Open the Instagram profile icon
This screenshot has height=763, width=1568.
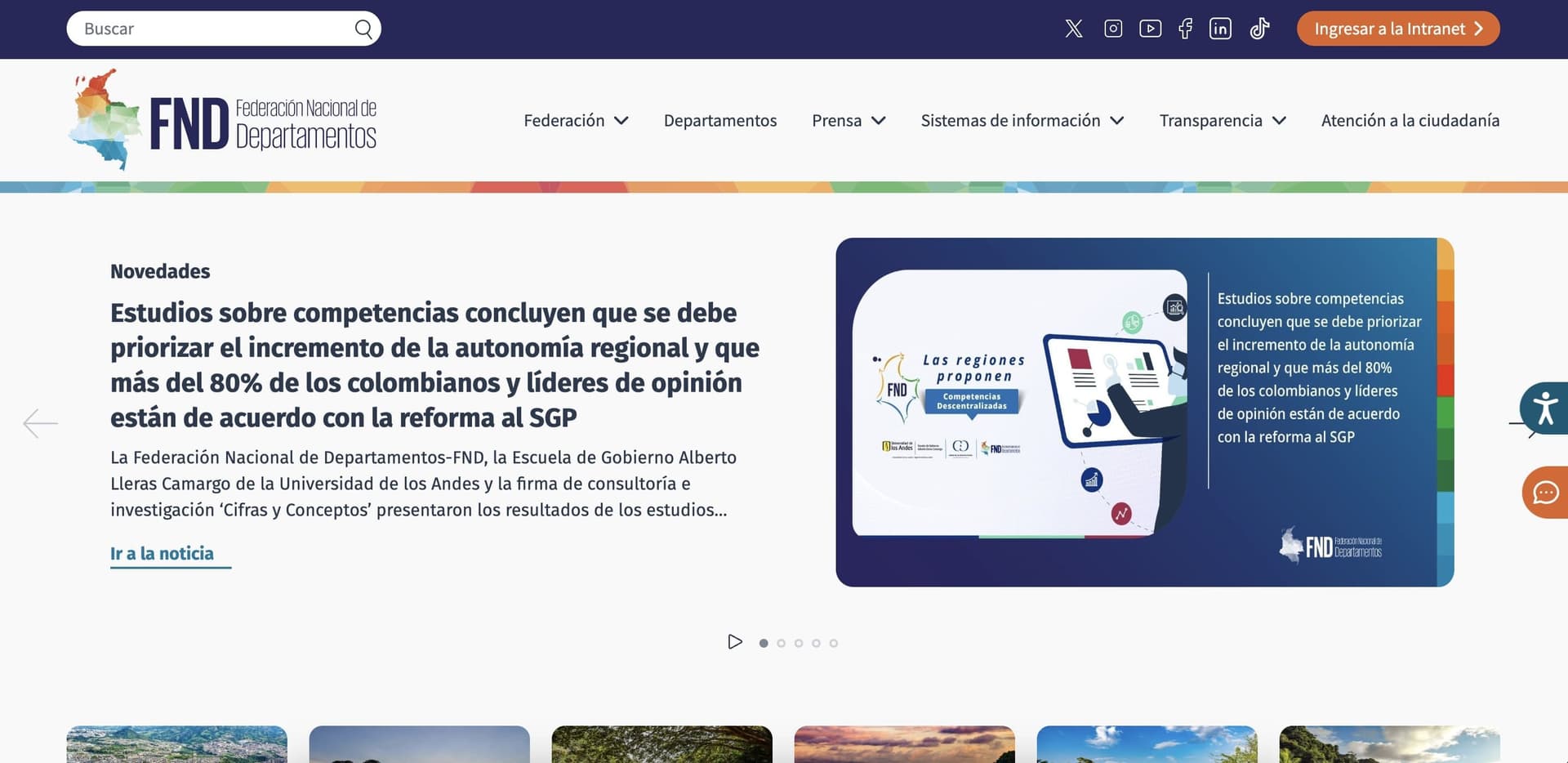point(1113,29)
